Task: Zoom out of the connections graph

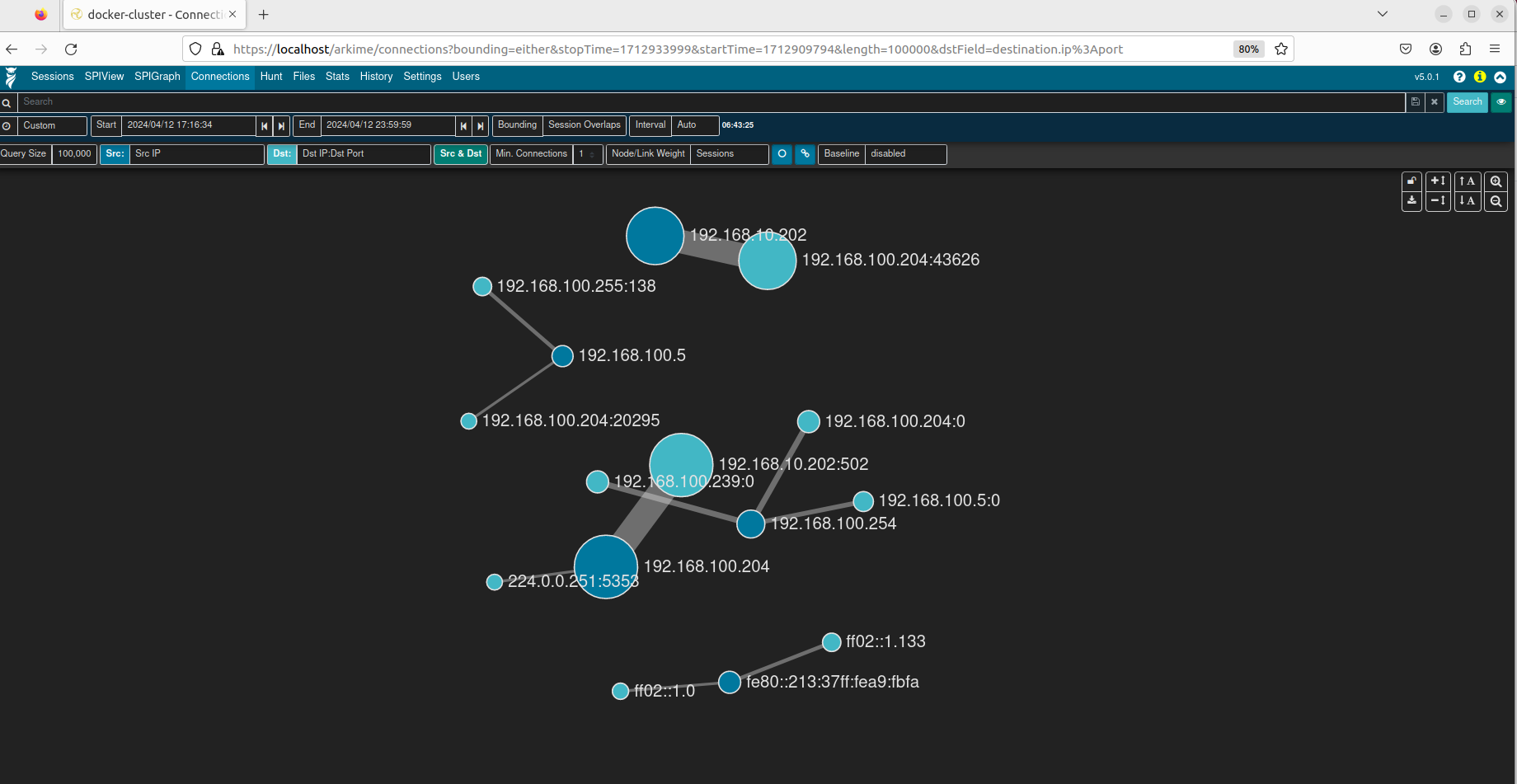Action: click(1496, 201)
